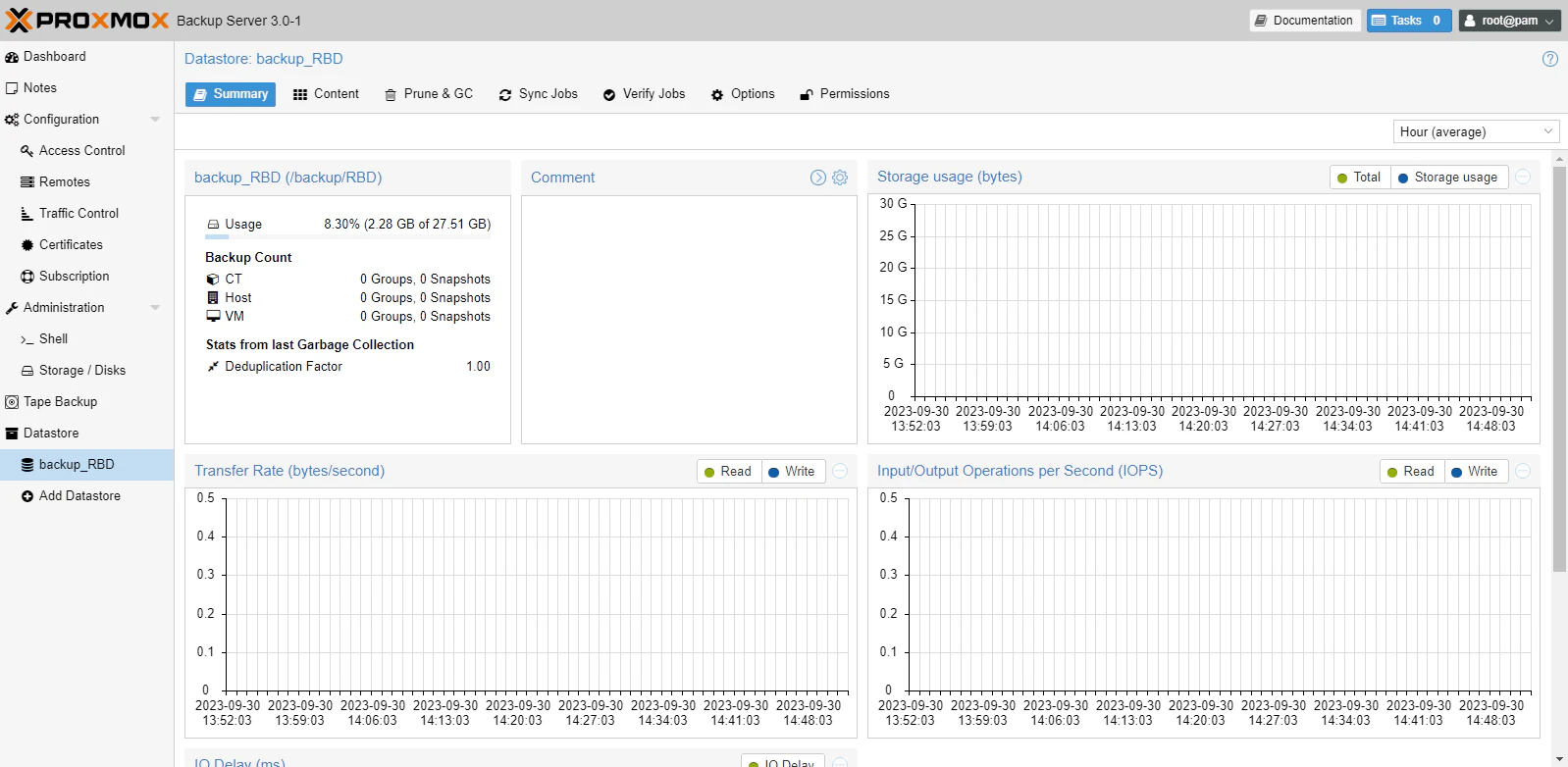Select the Datastore section in sidebar
The height and width of the screenshot is (767, 1568).
point(86,434)
